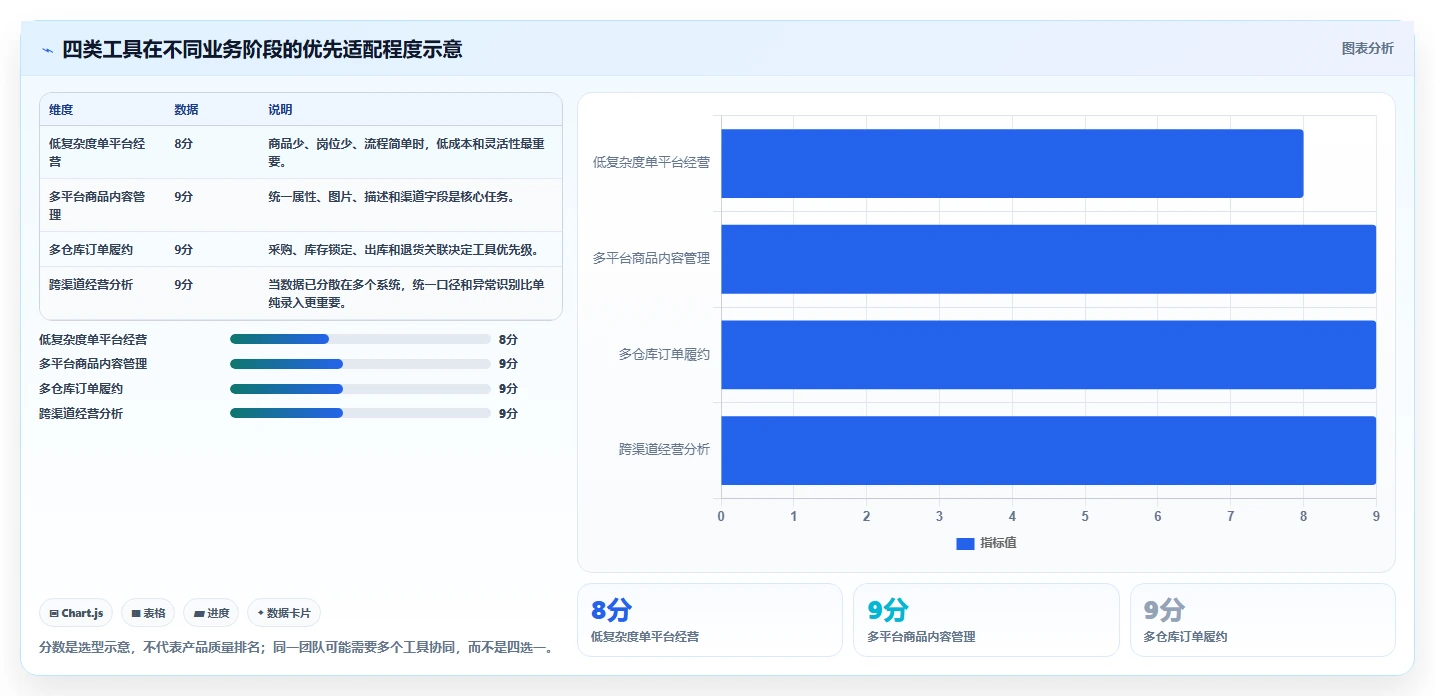Click the title 四类工具在不同业务阶段的优先适配程度示意
The image size is (1435, 696).
pyautogui.click(x=262, y=50)
